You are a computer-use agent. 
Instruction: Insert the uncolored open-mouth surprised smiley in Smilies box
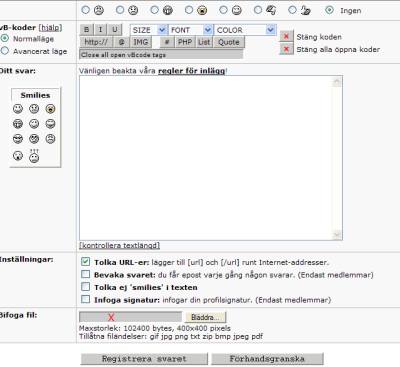tap(18, 155)
